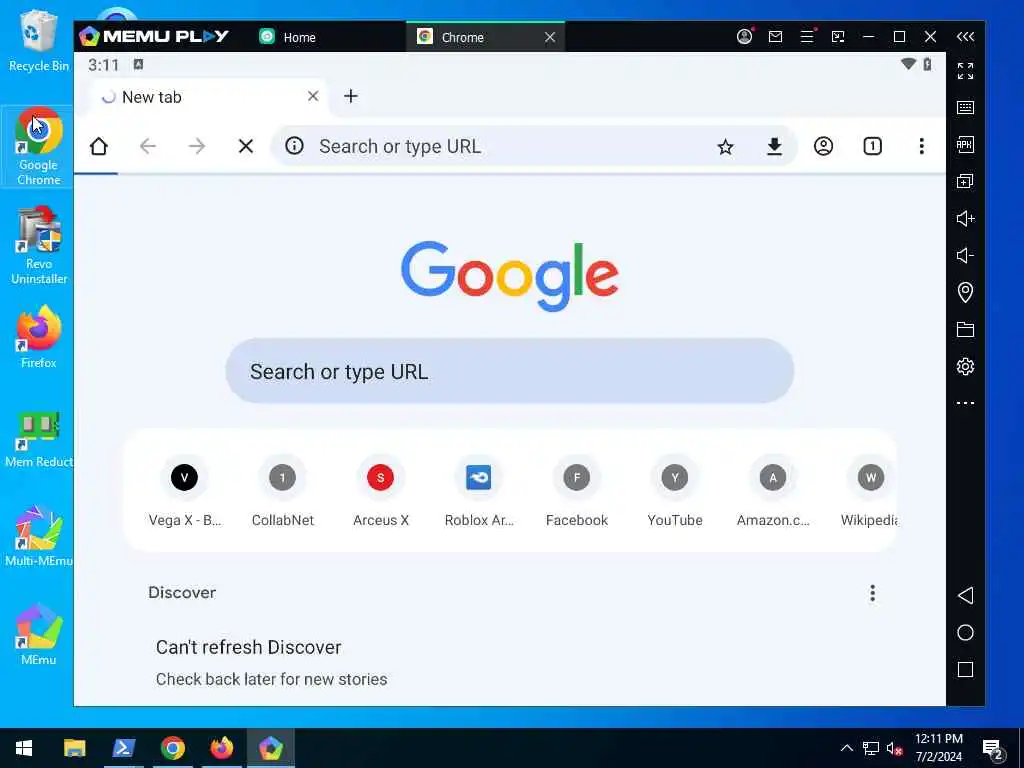
Task: Open Vega X shortcut tile
Action: coord(185,490)
